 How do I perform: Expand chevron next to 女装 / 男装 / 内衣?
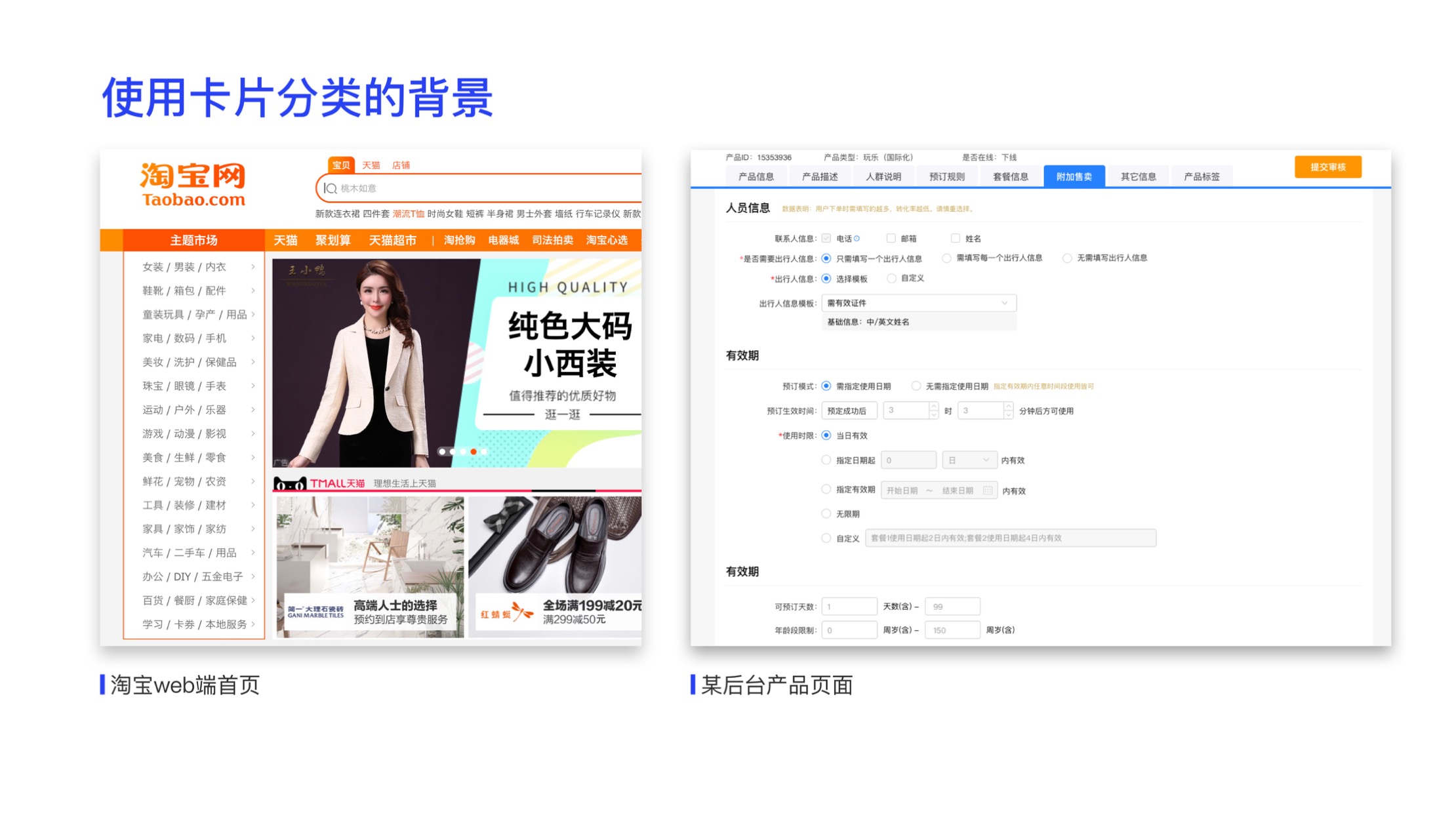point(253,267)
